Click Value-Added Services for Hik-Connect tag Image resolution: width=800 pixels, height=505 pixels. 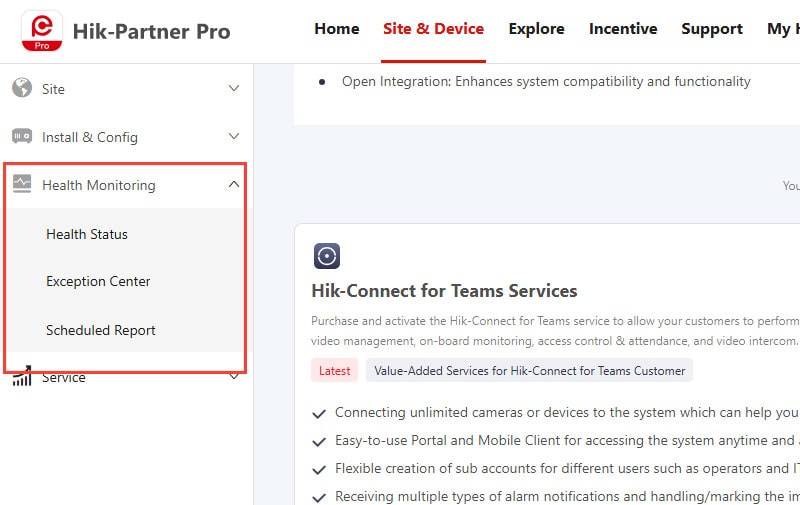click(x=529, y=371)
